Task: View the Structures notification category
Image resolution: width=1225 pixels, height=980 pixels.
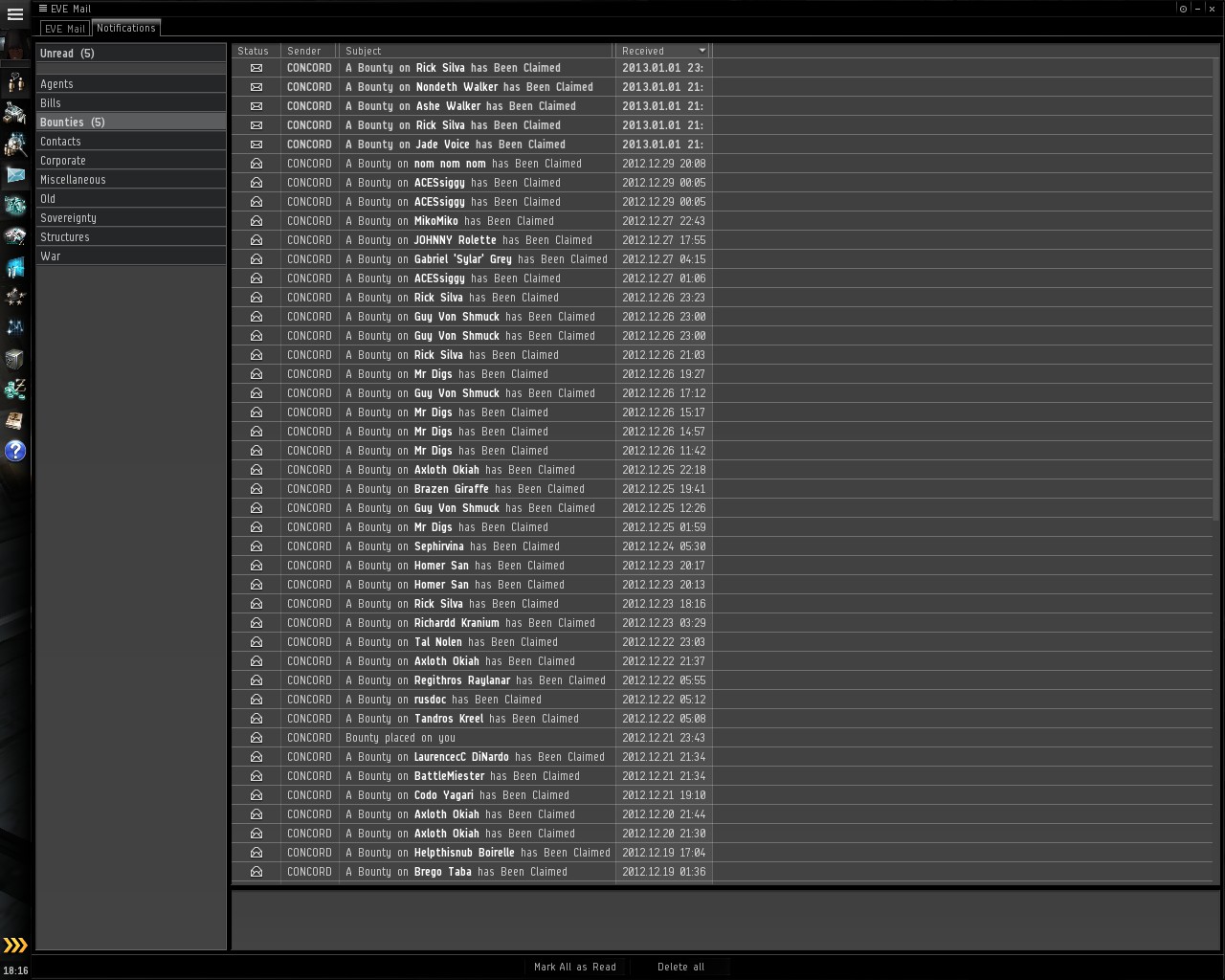Action: click(131, 237)
